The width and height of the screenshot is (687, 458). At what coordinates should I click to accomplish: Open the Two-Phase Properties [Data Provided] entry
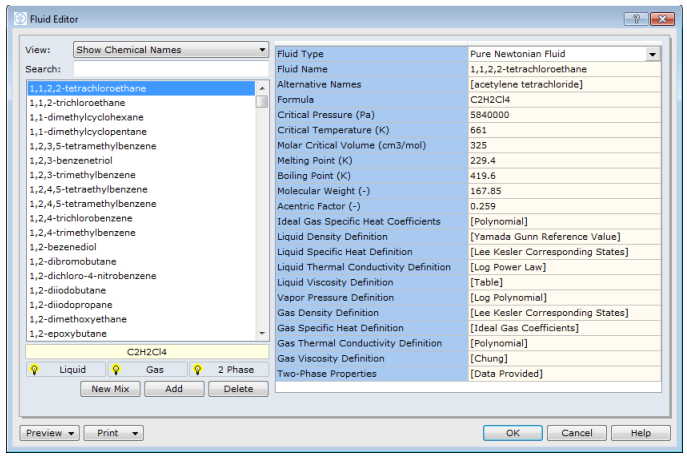tap(564, 374)
